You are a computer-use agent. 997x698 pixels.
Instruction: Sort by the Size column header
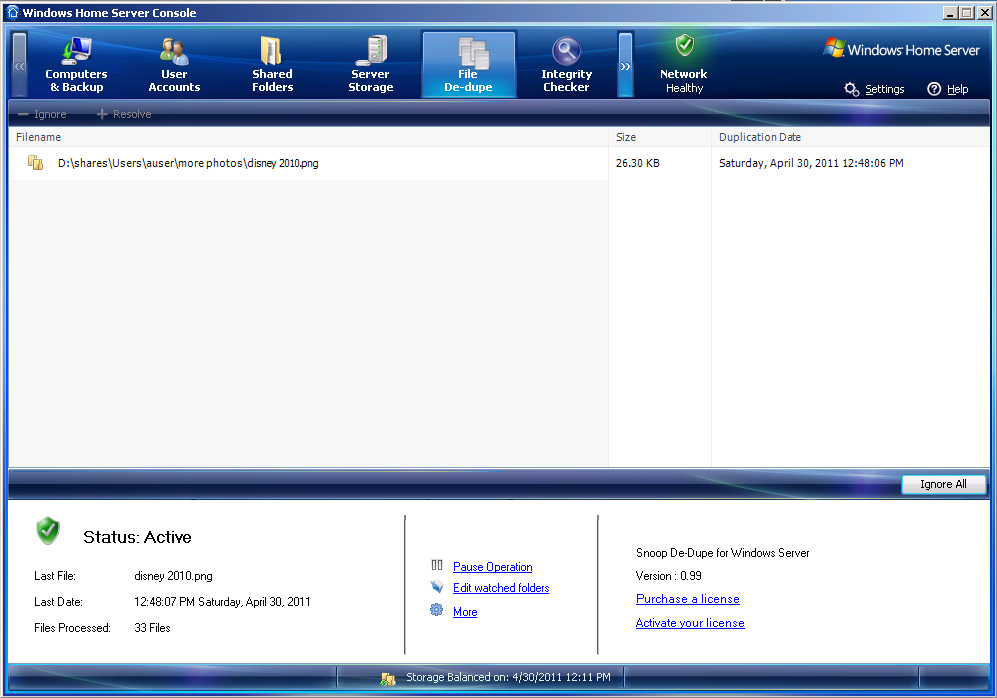tap(659, 137)
